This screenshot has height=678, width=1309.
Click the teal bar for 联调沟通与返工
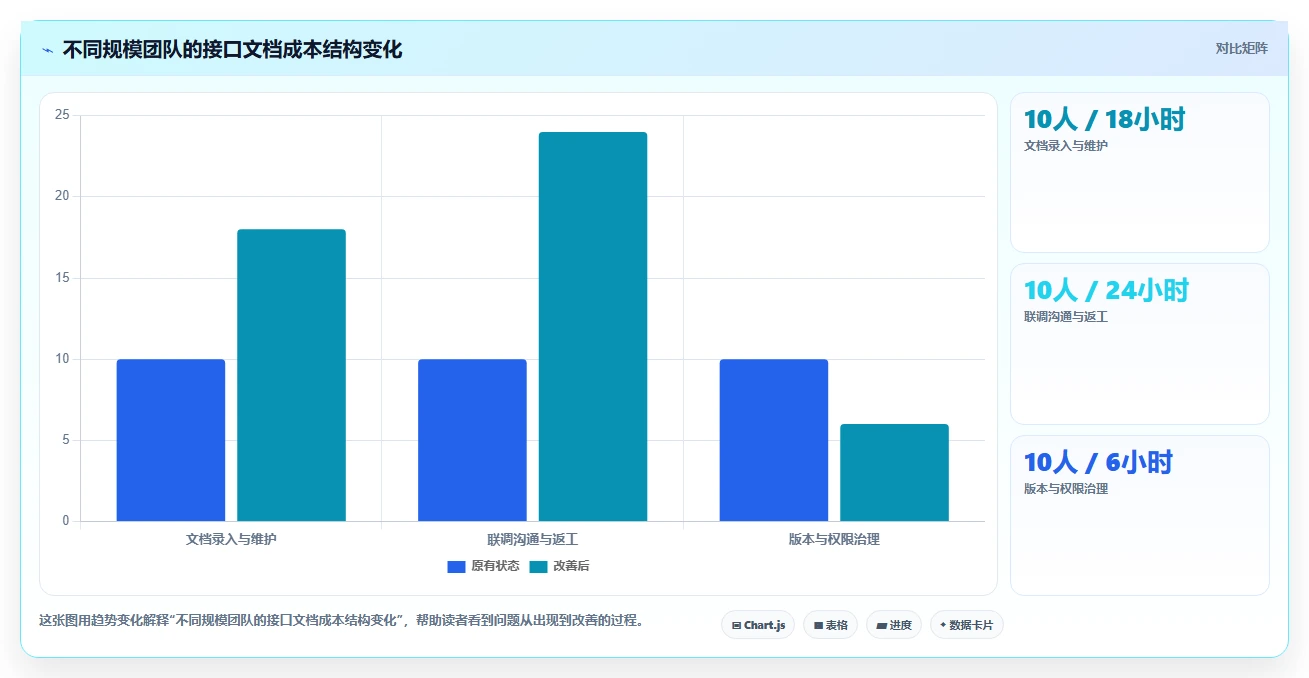[593, 326]
